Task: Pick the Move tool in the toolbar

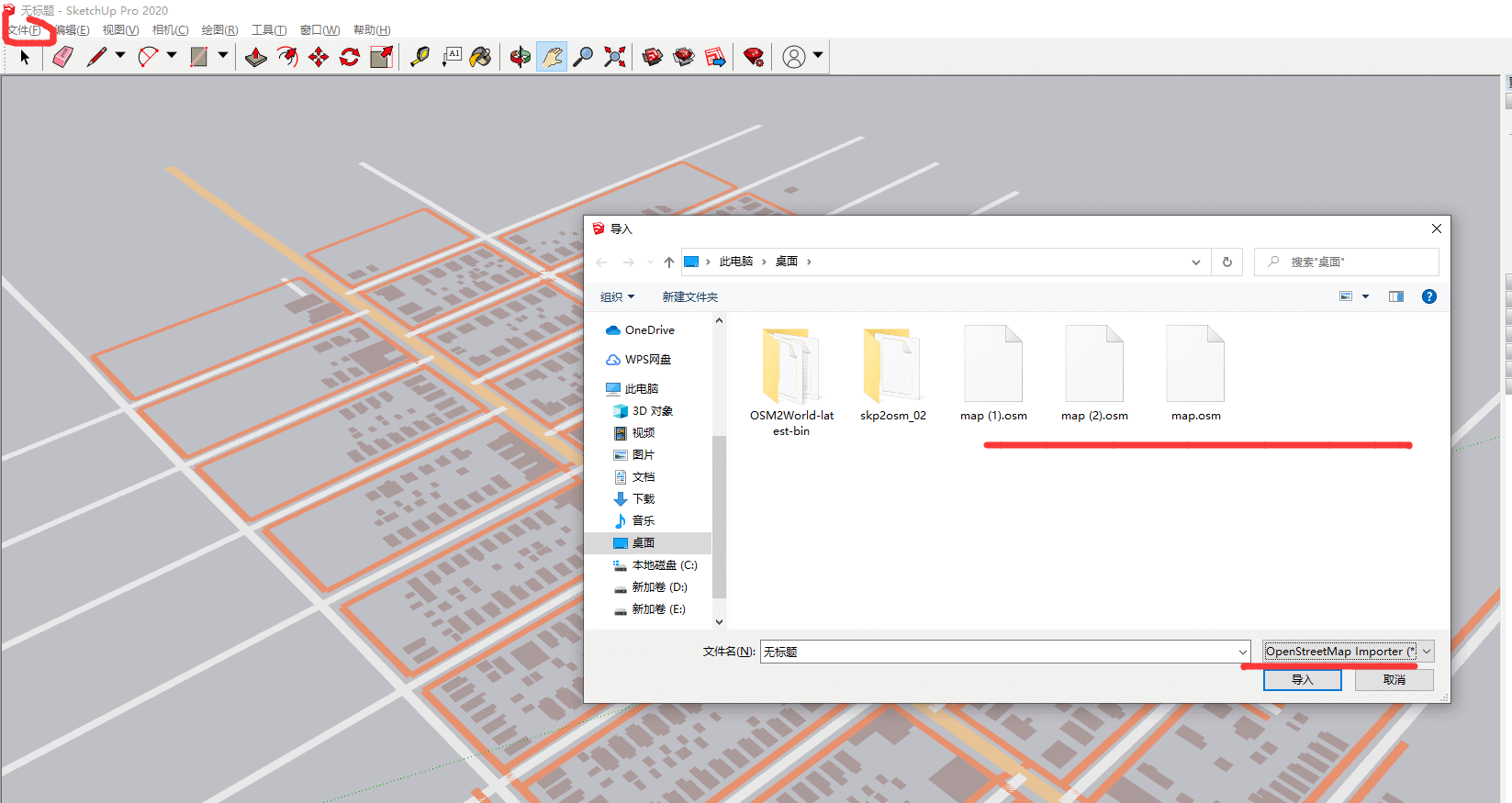Action: pyautogui.click(x=319, y=57)
